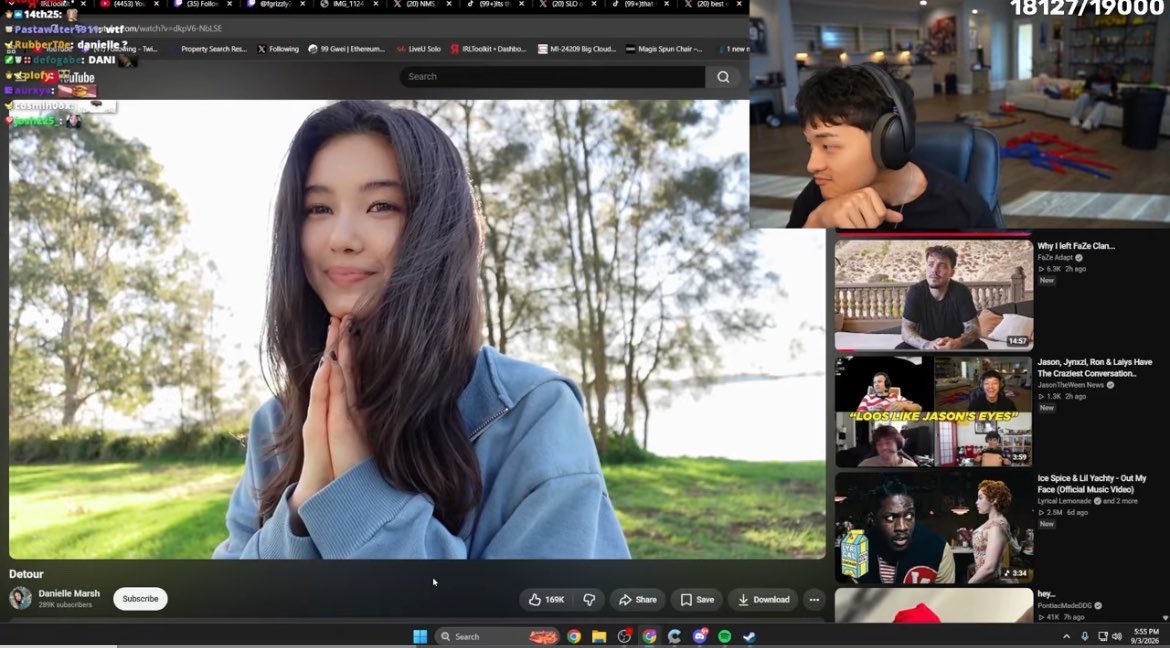Click into the YouTube search field
Image resolution: width=1170 pixels, height=648 pixels.
click(552, 77)
